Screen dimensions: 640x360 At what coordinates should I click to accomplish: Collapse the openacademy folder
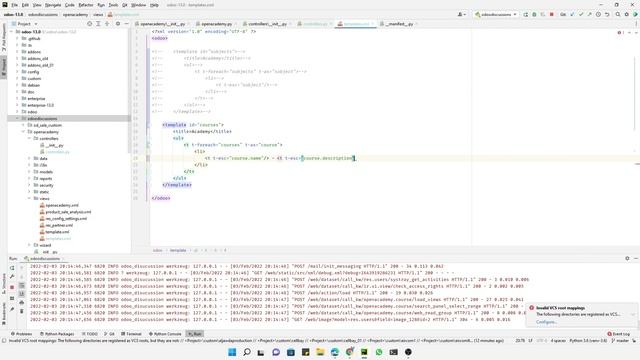[x=24, y=132]
